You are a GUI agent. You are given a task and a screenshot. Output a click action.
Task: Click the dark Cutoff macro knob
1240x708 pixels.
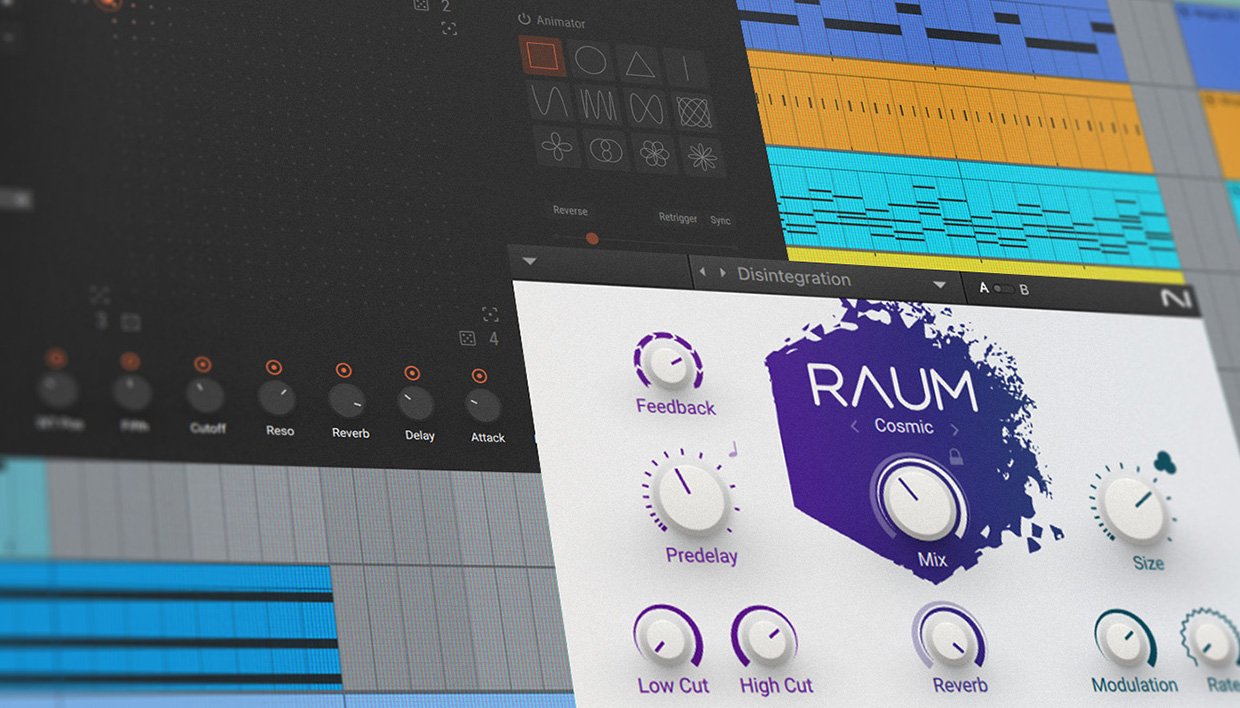tap(205, 396)
